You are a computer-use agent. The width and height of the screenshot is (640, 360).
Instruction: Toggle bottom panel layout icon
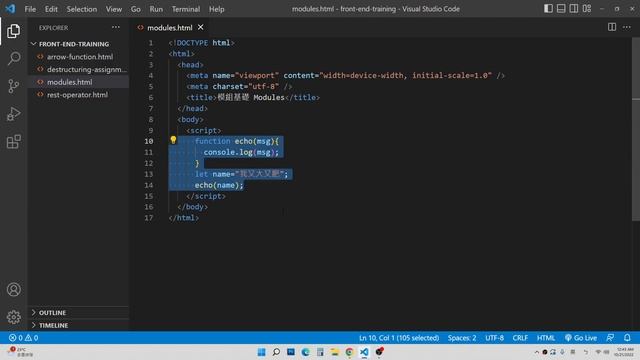(561, 9)
